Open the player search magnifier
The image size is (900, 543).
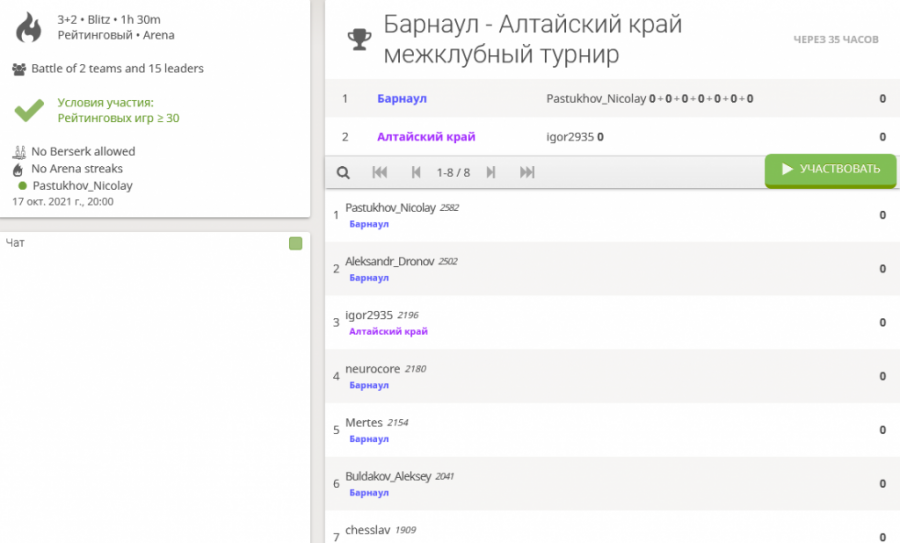pyautogui.click(x=343, y=172)
